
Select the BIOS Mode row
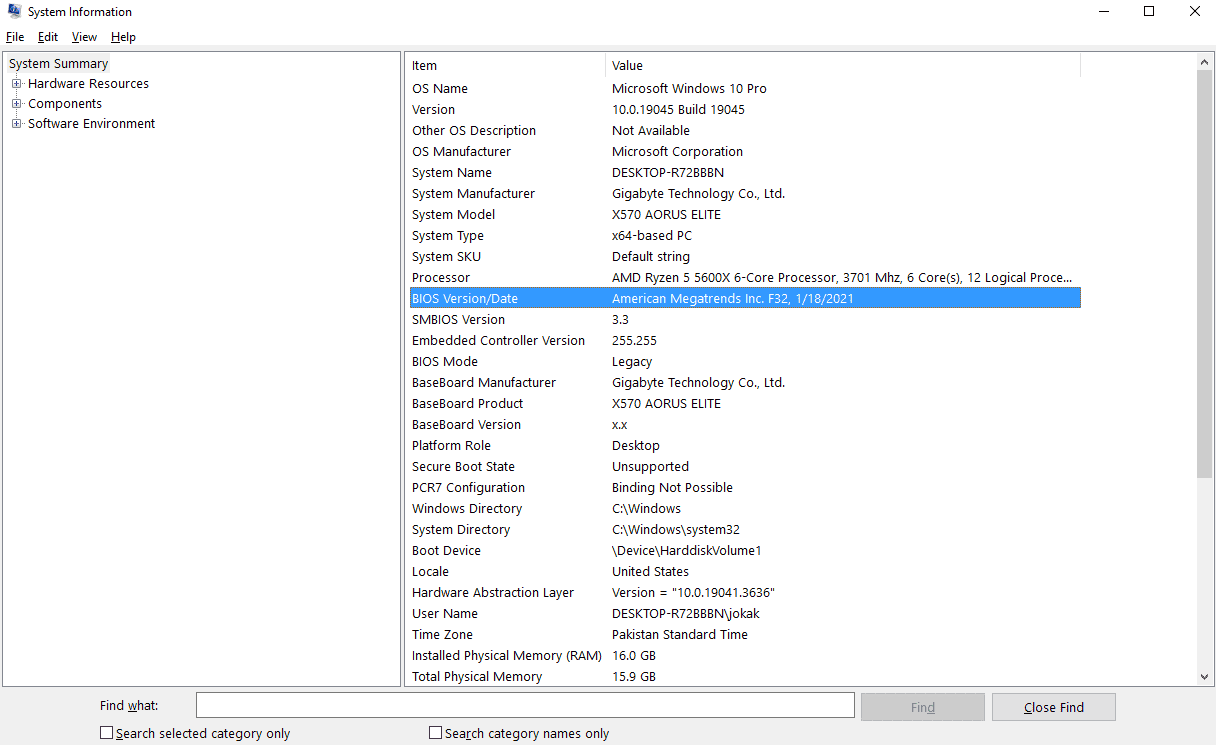coord(744,361)
